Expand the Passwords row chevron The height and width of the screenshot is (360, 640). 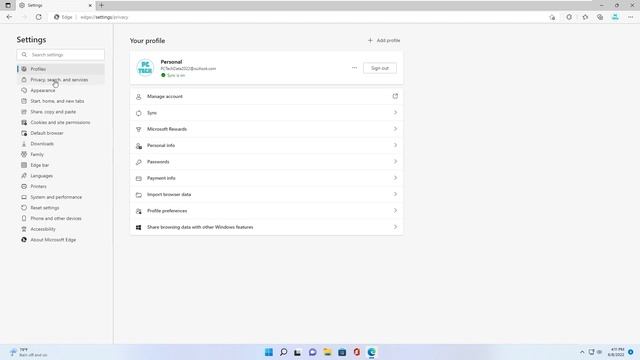coord(395,162)
